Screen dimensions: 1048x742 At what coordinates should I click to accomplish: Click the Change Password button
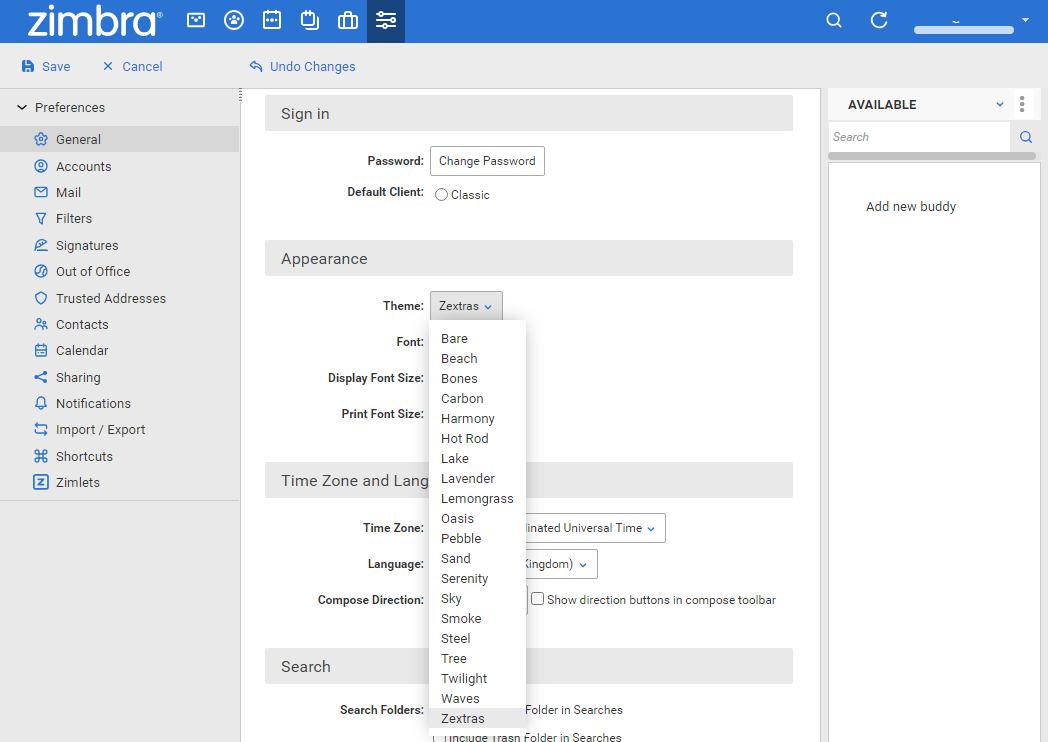point(487,161)
